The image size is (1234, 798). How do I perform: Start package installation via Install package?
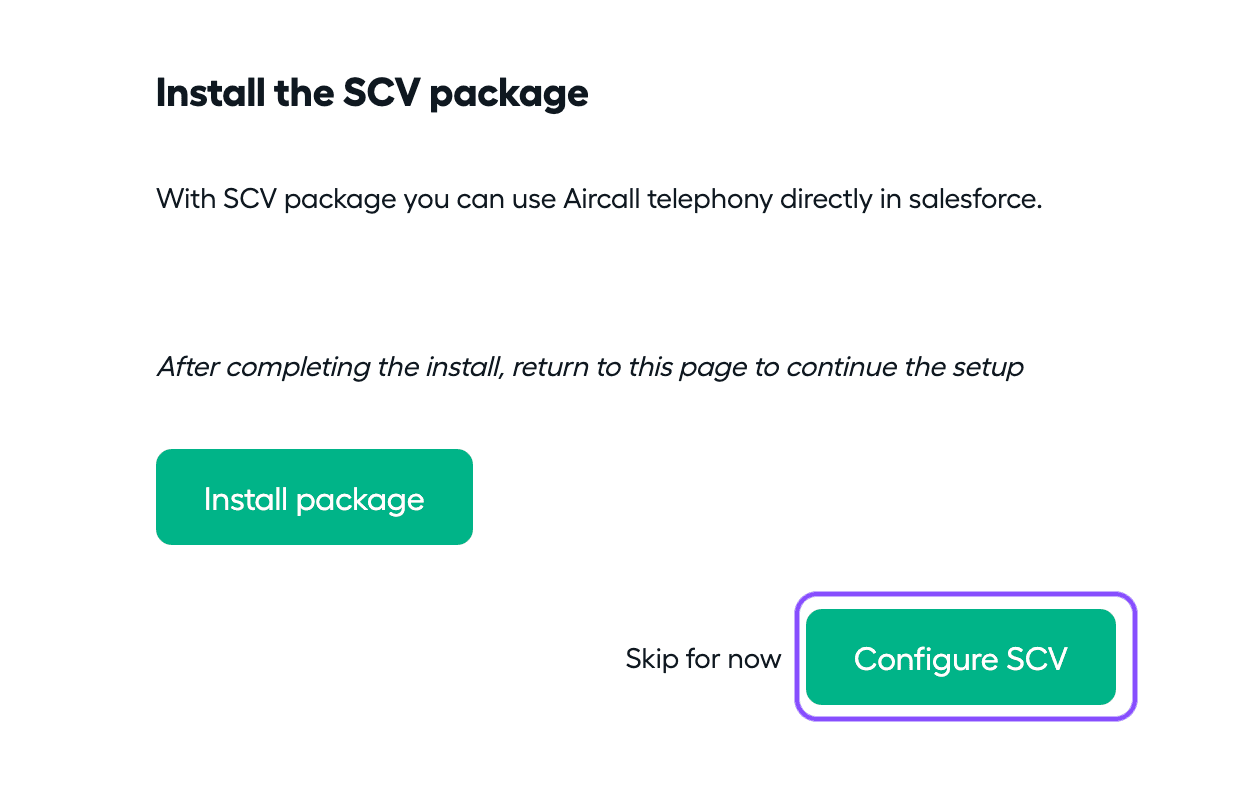click(314, 496)
